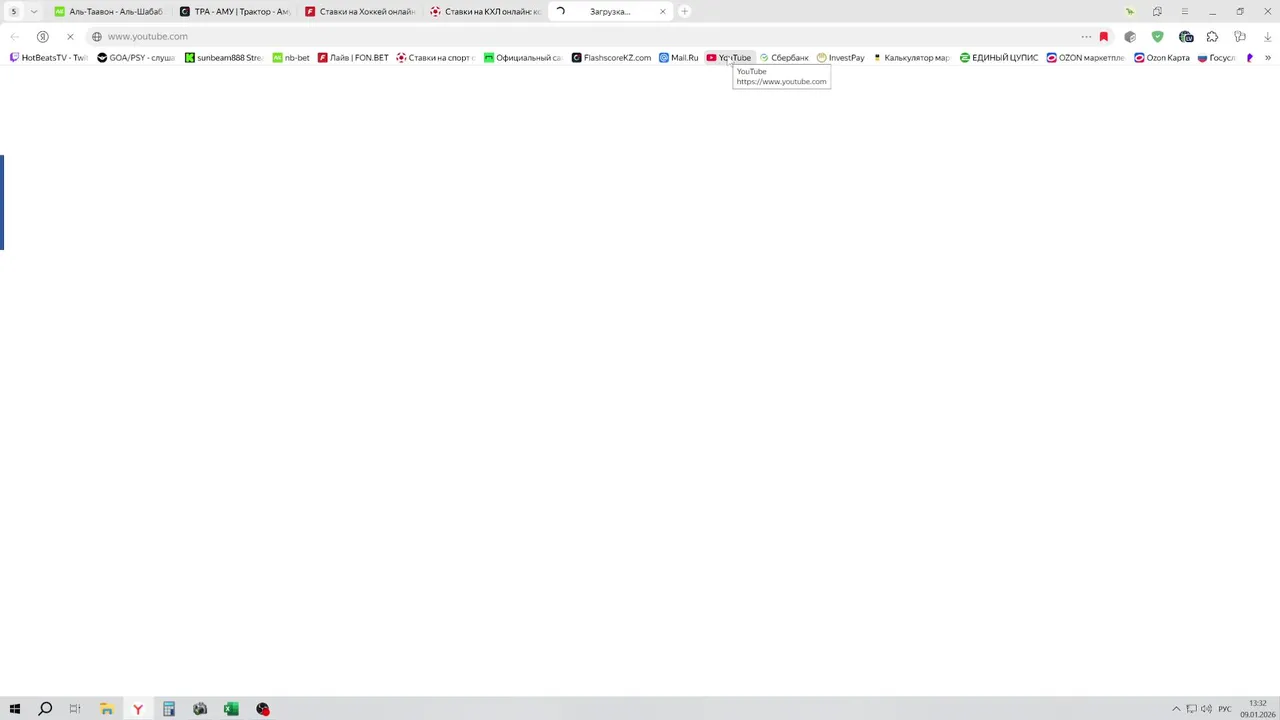The height and width of the screenshot is (720, 1280).
Task: Open a new tab with plus button
Action: (x=684, y=11)
